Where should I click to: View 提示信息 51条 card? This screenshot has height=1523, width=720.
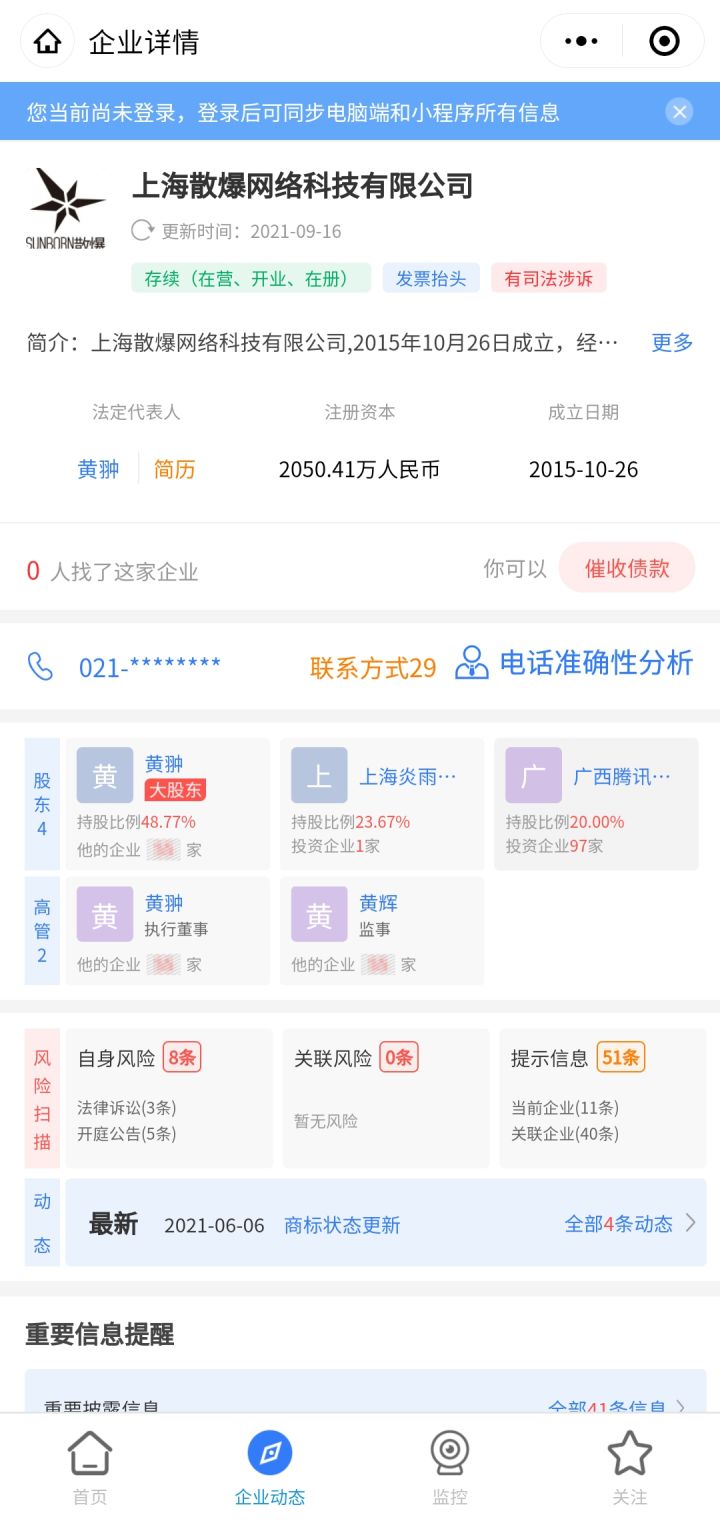(603, 1098)
